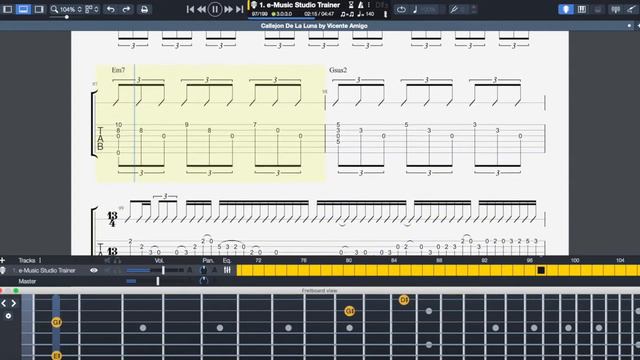Image resolution: width=640 pixels, height=360 pixels.
Task: Jump to the last bar
Action: [x=240, y=9]
